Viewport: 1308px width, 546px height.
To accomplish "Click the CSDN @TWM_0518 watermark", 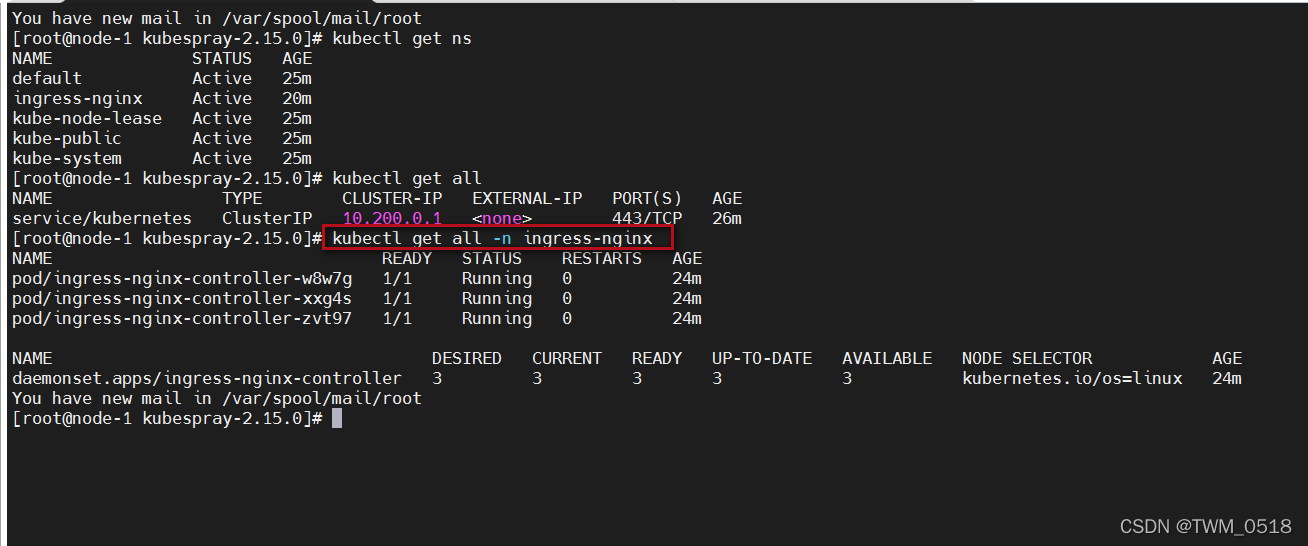I will coord(1205,526).
